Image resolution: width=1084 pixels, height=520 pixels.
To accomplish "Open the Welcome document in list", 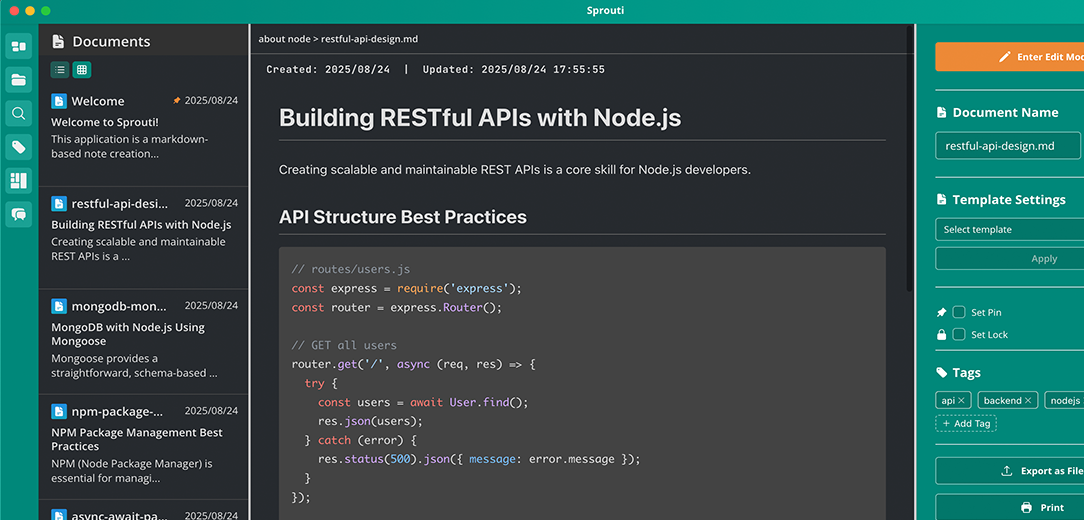I will coord(144,126).
